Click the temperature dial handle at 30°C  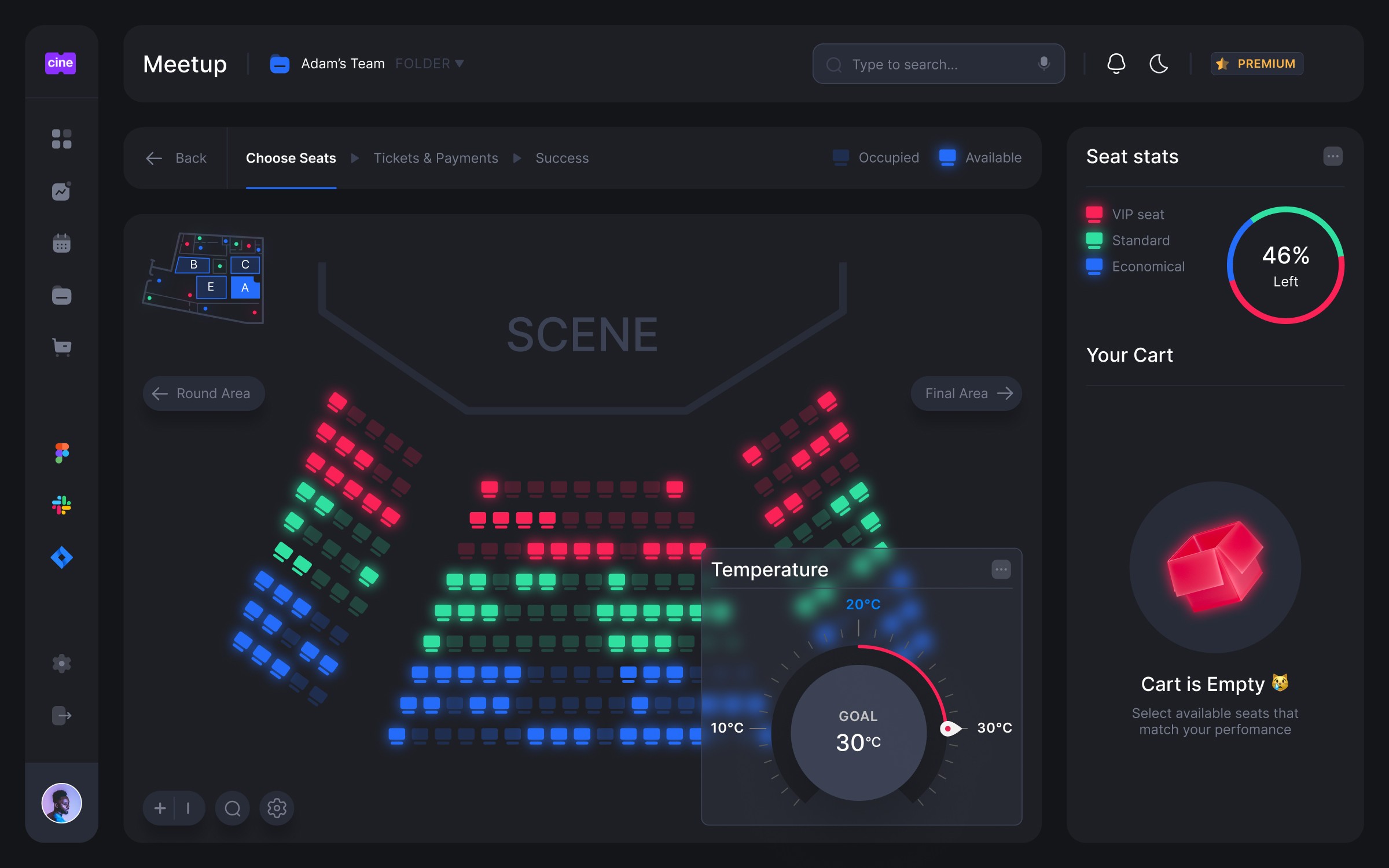pyautogui.click(x=949, y=728)
